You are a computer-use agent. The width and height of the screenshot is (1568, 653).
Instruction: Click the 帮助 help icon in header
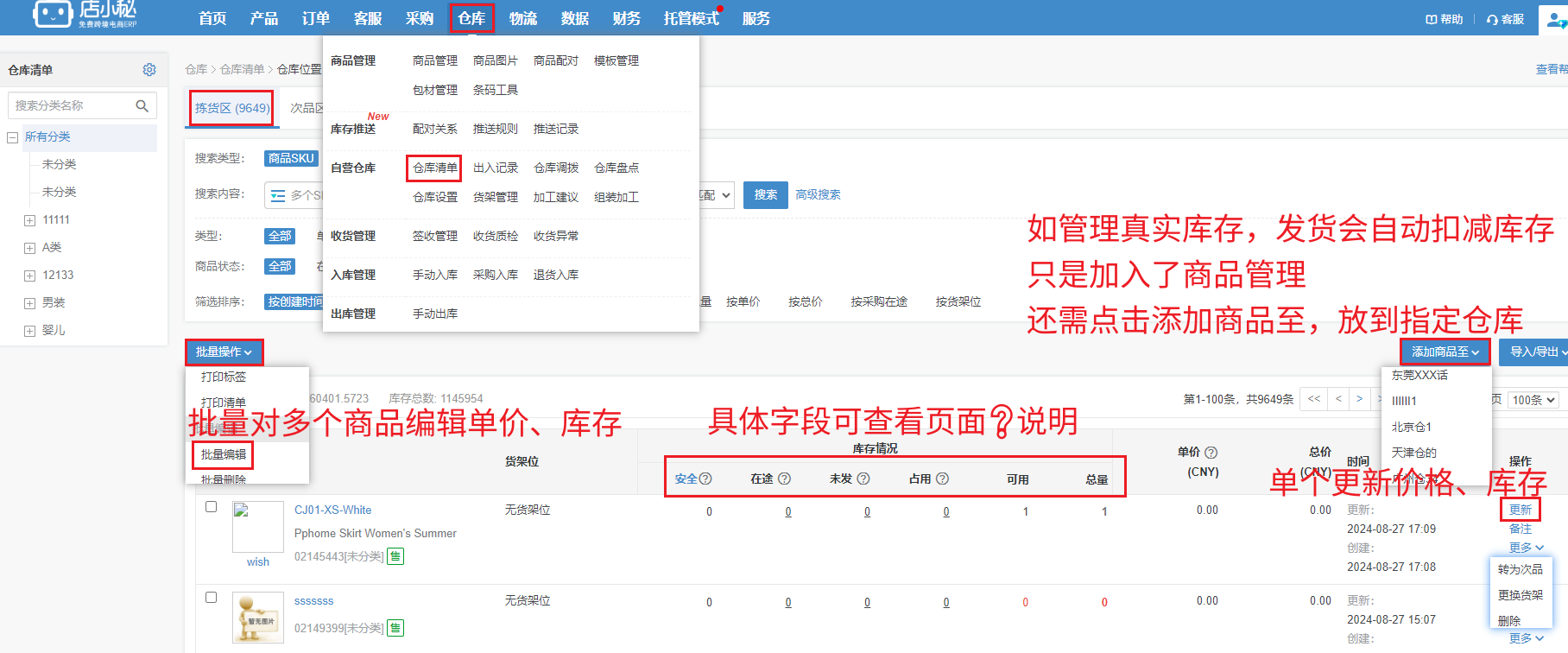tap(1431, 19)
